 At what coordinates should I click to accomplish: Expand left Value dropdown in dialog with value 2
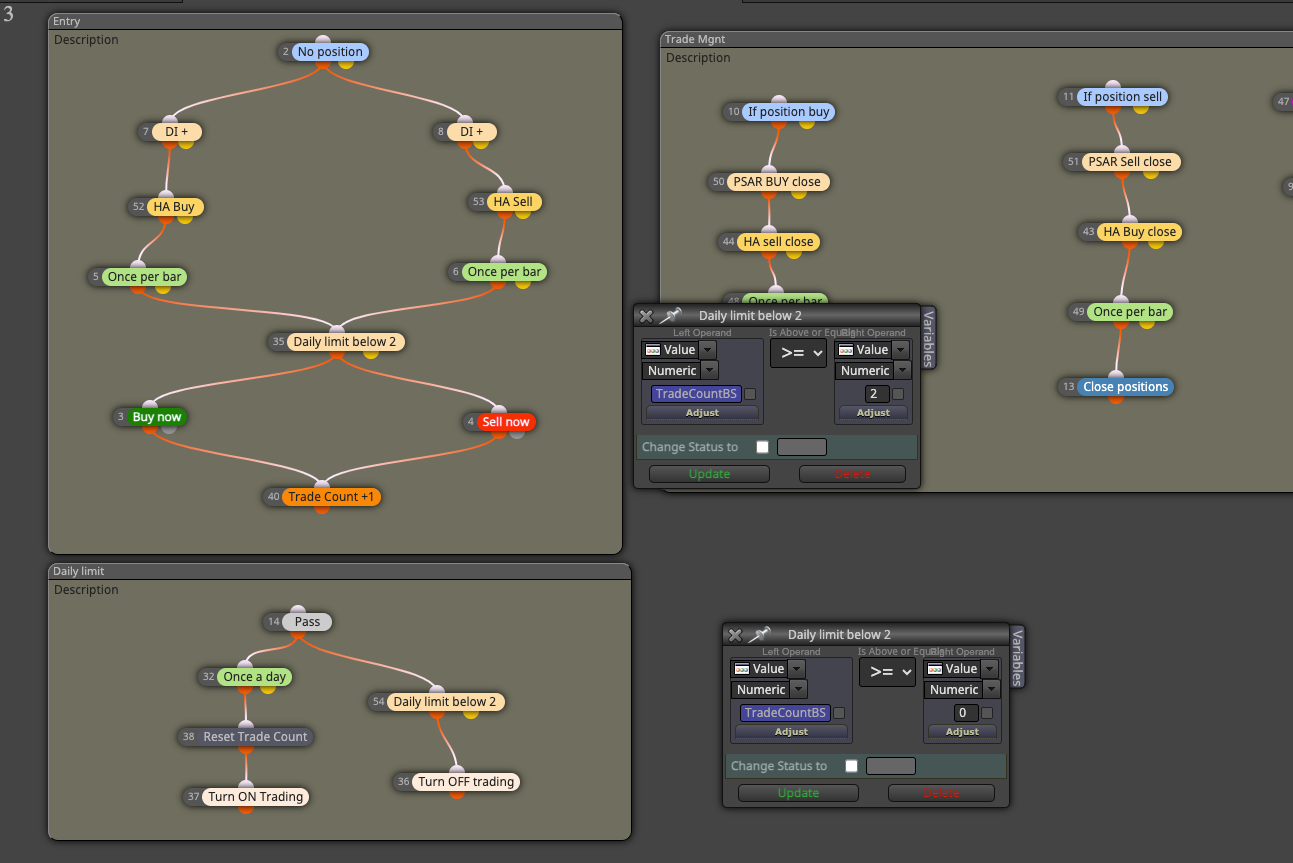(707, 350)
